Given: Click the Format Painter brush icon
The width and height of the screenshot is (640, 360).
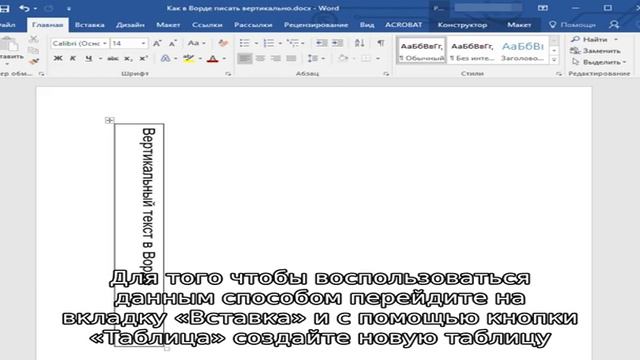Looking at the screenshot, I should tap(33, 62).
